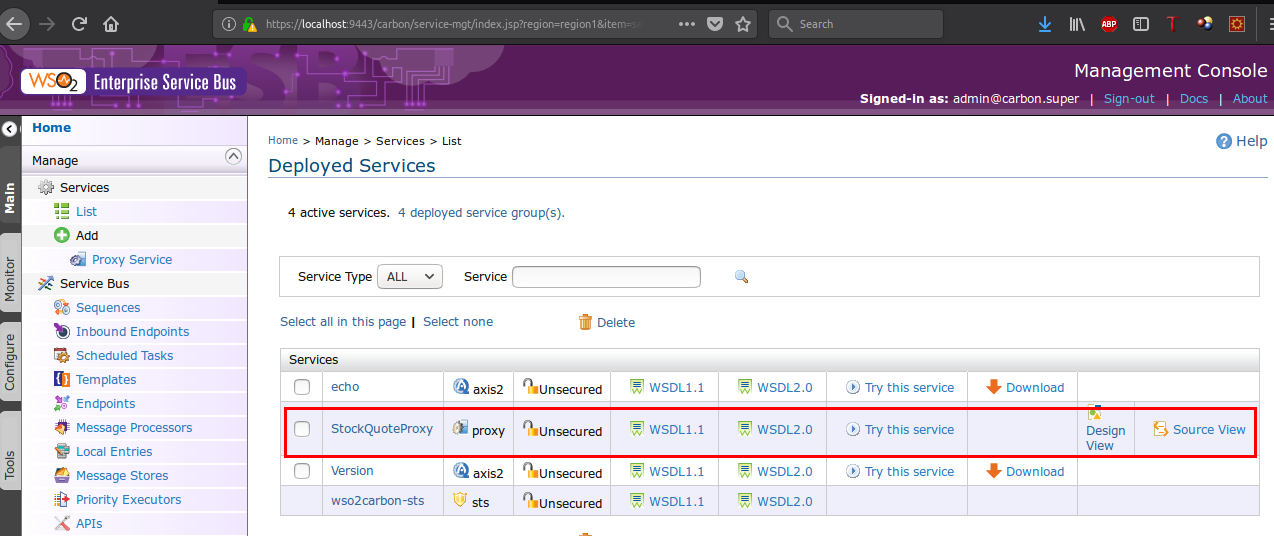Click the Service name search input field
Screen dimensions: 1274x536
tap(606, 277)
